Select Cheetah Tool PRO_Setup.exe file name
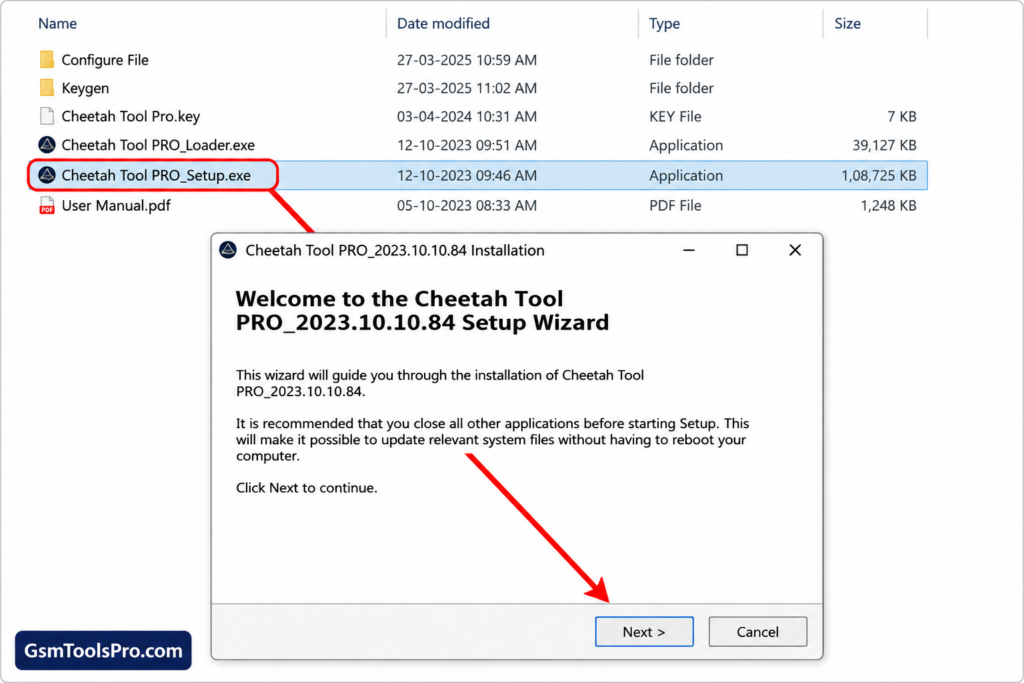Screen dimensions: 1024x683 pos(156,175)
